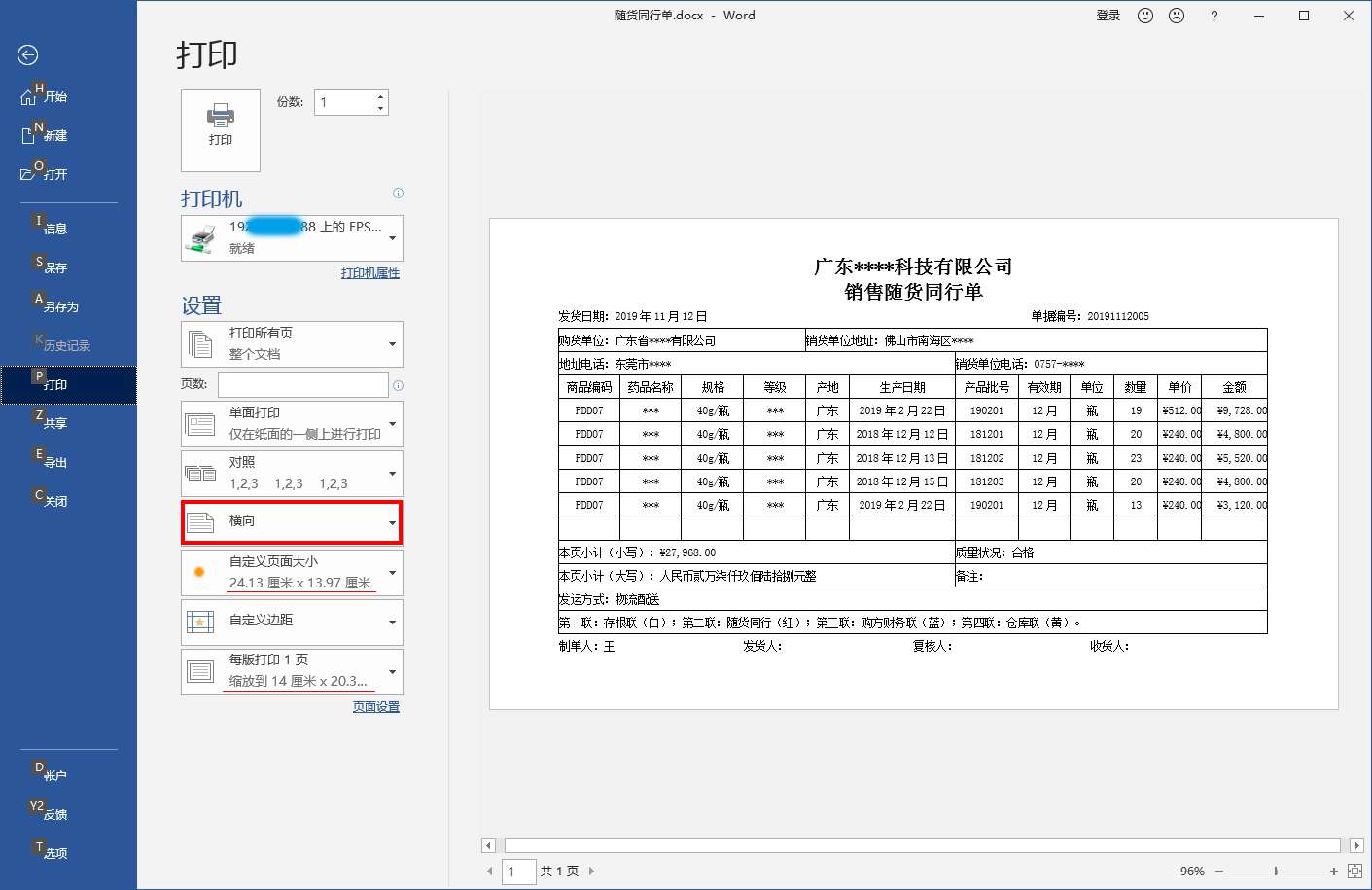Click the zoom in plus button
Screen dimensions: 1372x890
tap(1334, 872)
